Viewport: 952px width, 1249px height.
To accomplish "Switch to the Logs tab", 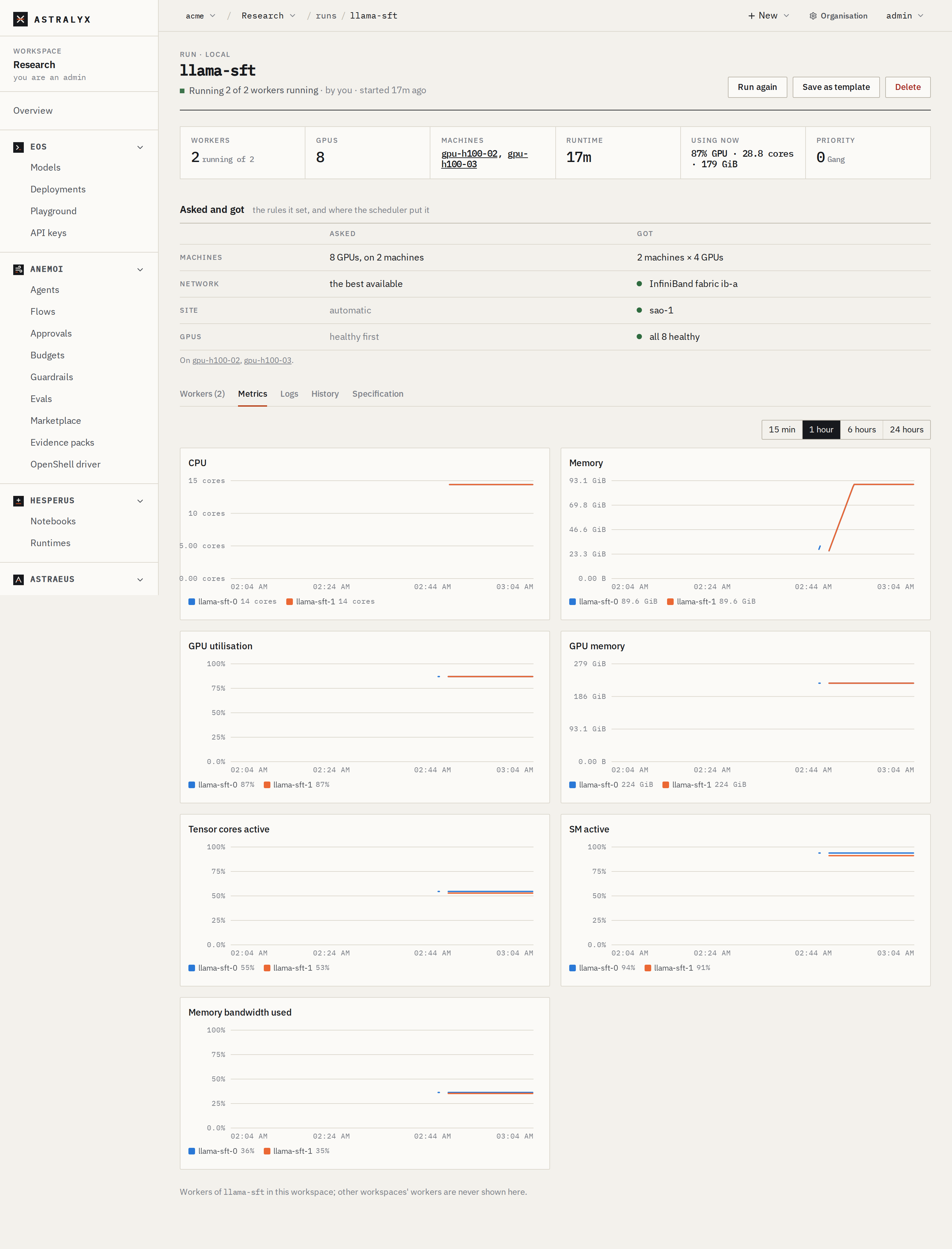I will point(289,394).
